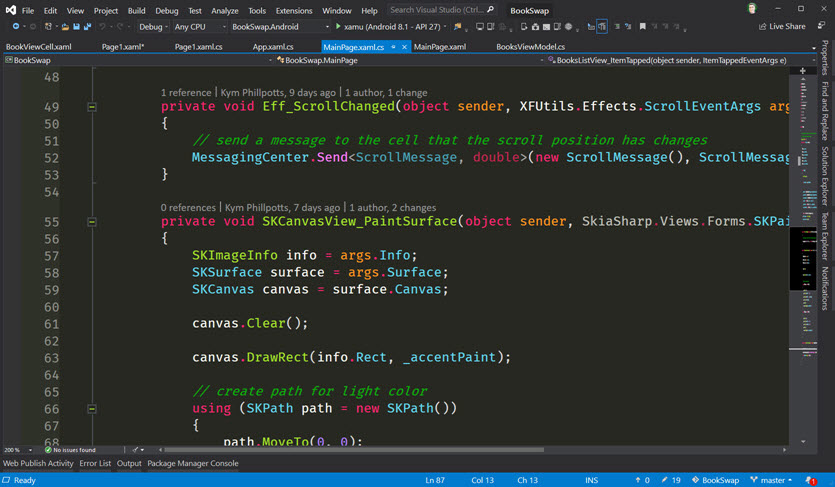Toggle pin on MainPage.xaml.cs tab
The height and width of the screenshot is (487, 835).
(x=393, y=47)
